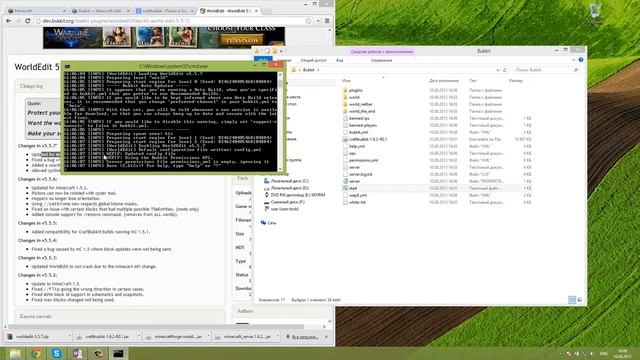Open Chrome from the taskbar
The image size is (640, 360).
coord(36,353)
